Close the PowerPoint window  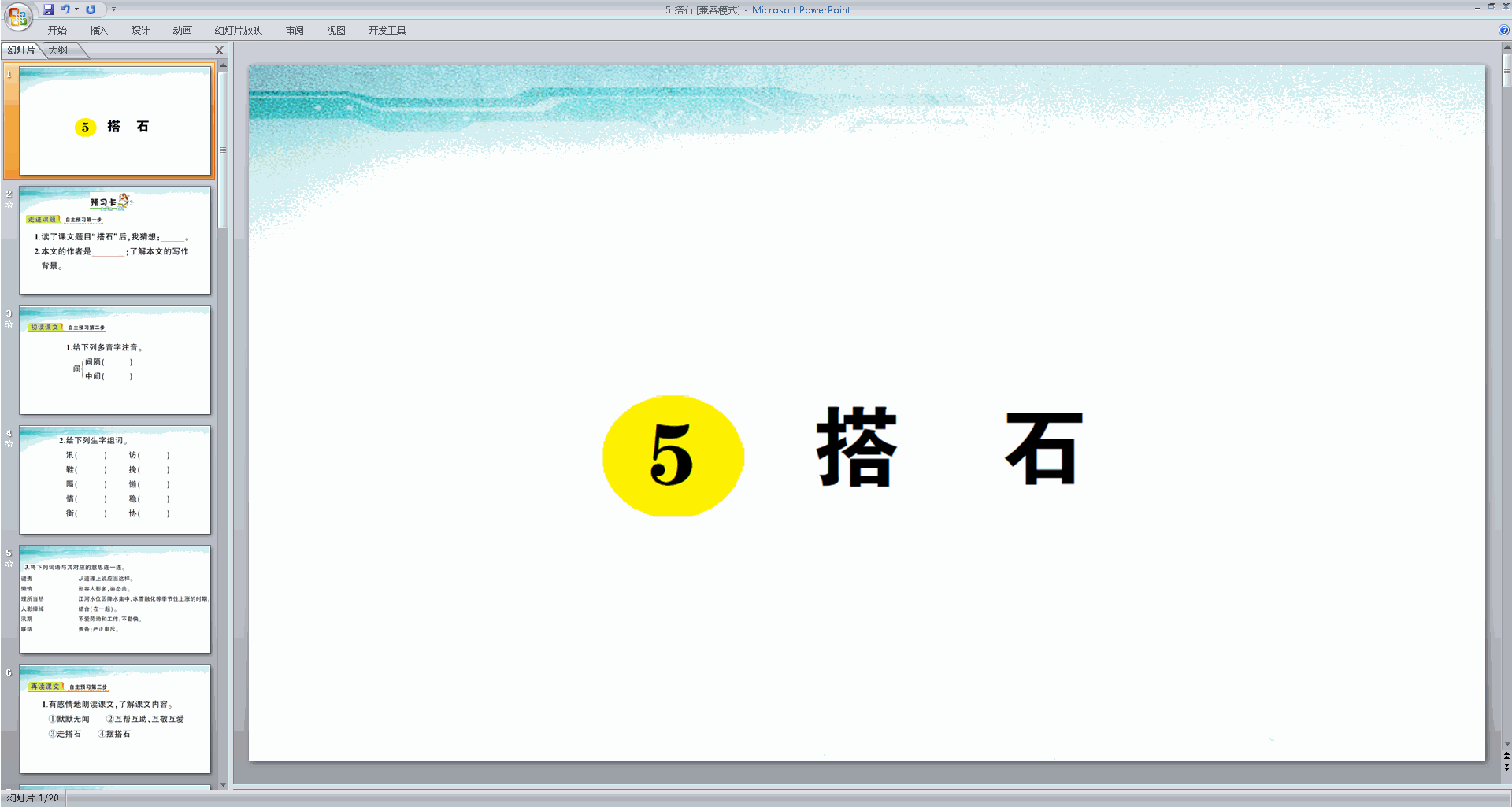[x=1506, y=6]
